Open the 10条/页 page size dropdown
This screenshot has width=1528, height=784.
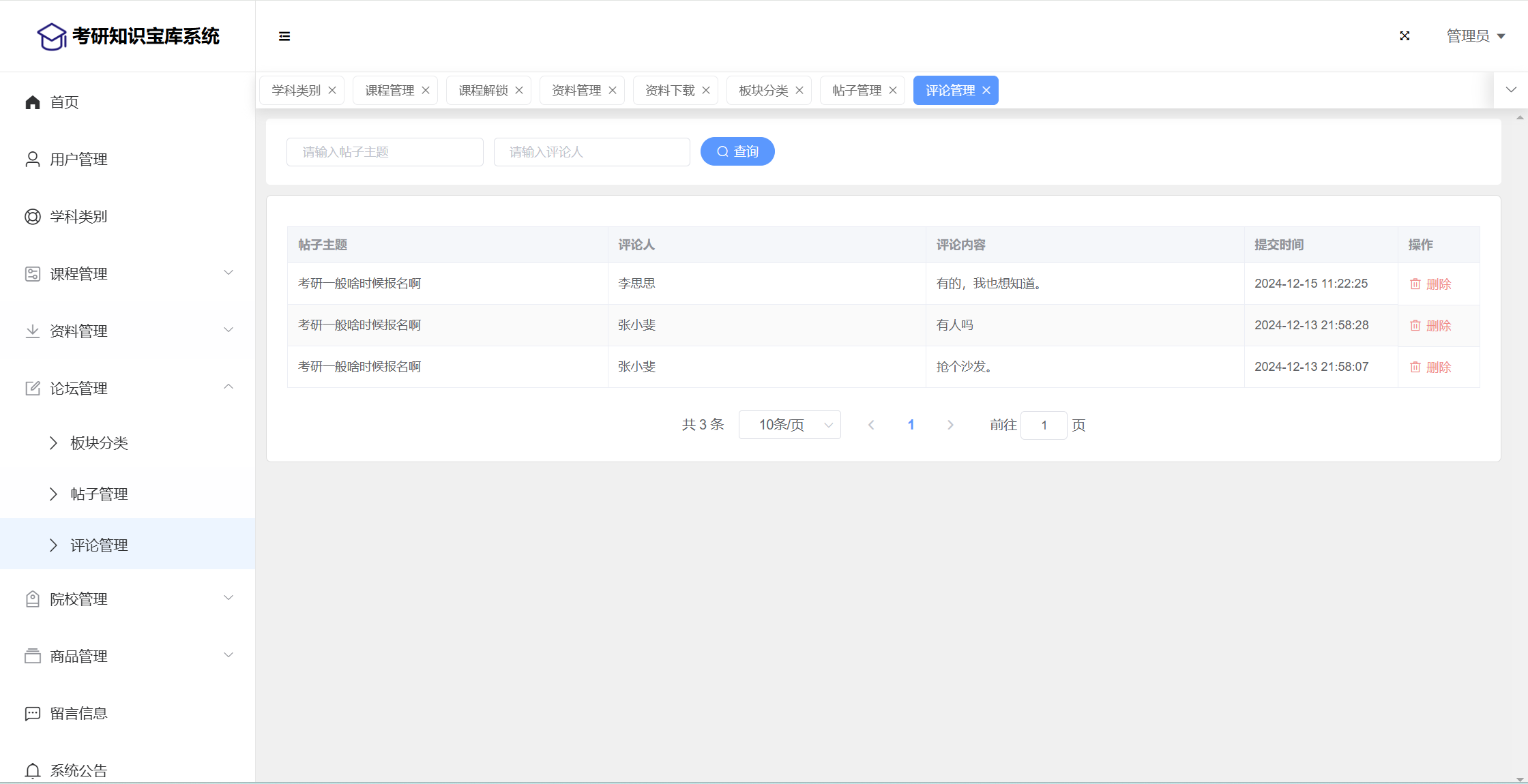click(x=789, y=425)
